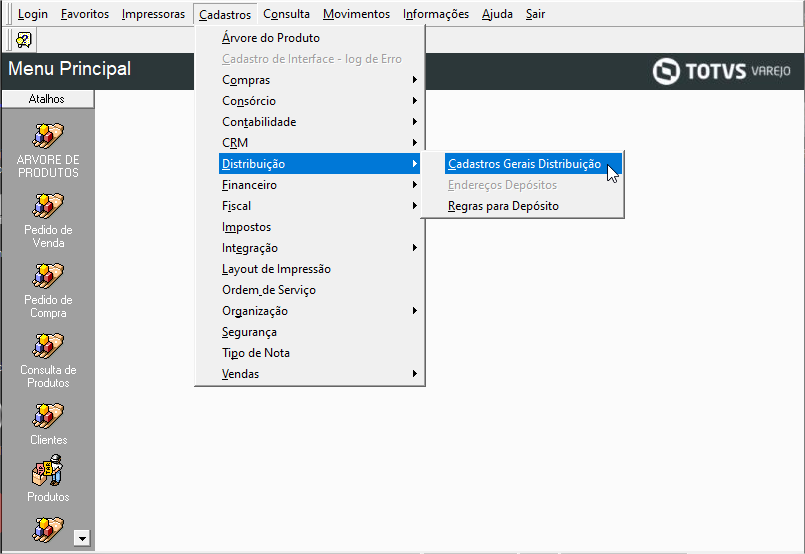
Task: Click the shortcut icon below Produtos
Action: pos(48,529)
